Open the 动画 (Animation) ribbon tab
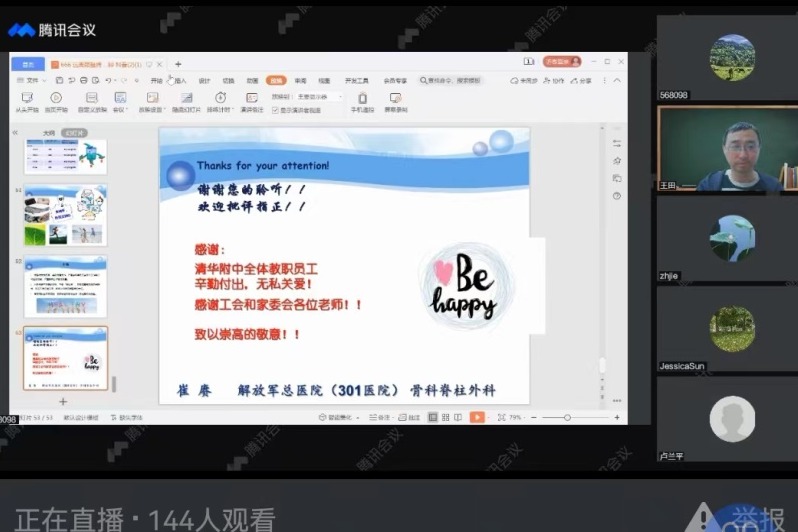 click(252, 80)
